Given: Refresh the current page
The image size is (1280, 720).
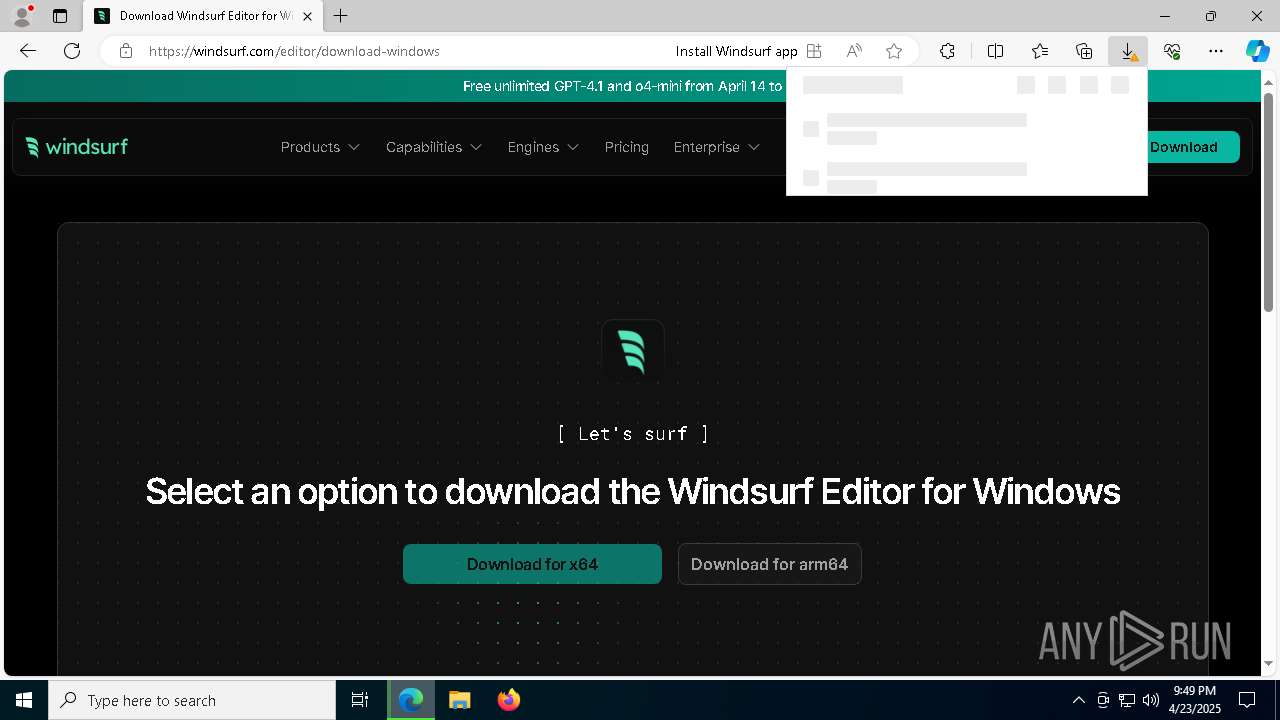Looking at the screenshot, I should coord(72,51).
